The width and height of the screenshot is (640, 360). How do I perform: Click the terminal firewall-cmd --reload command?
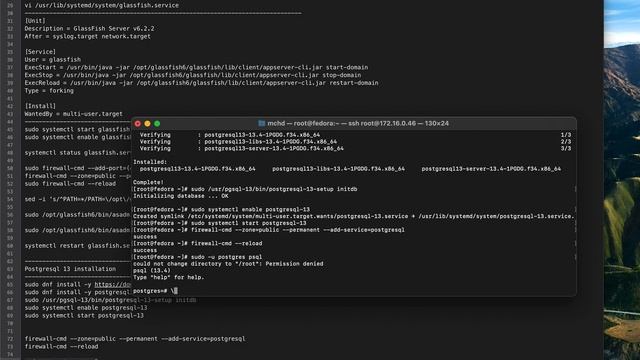pos(227,244)
